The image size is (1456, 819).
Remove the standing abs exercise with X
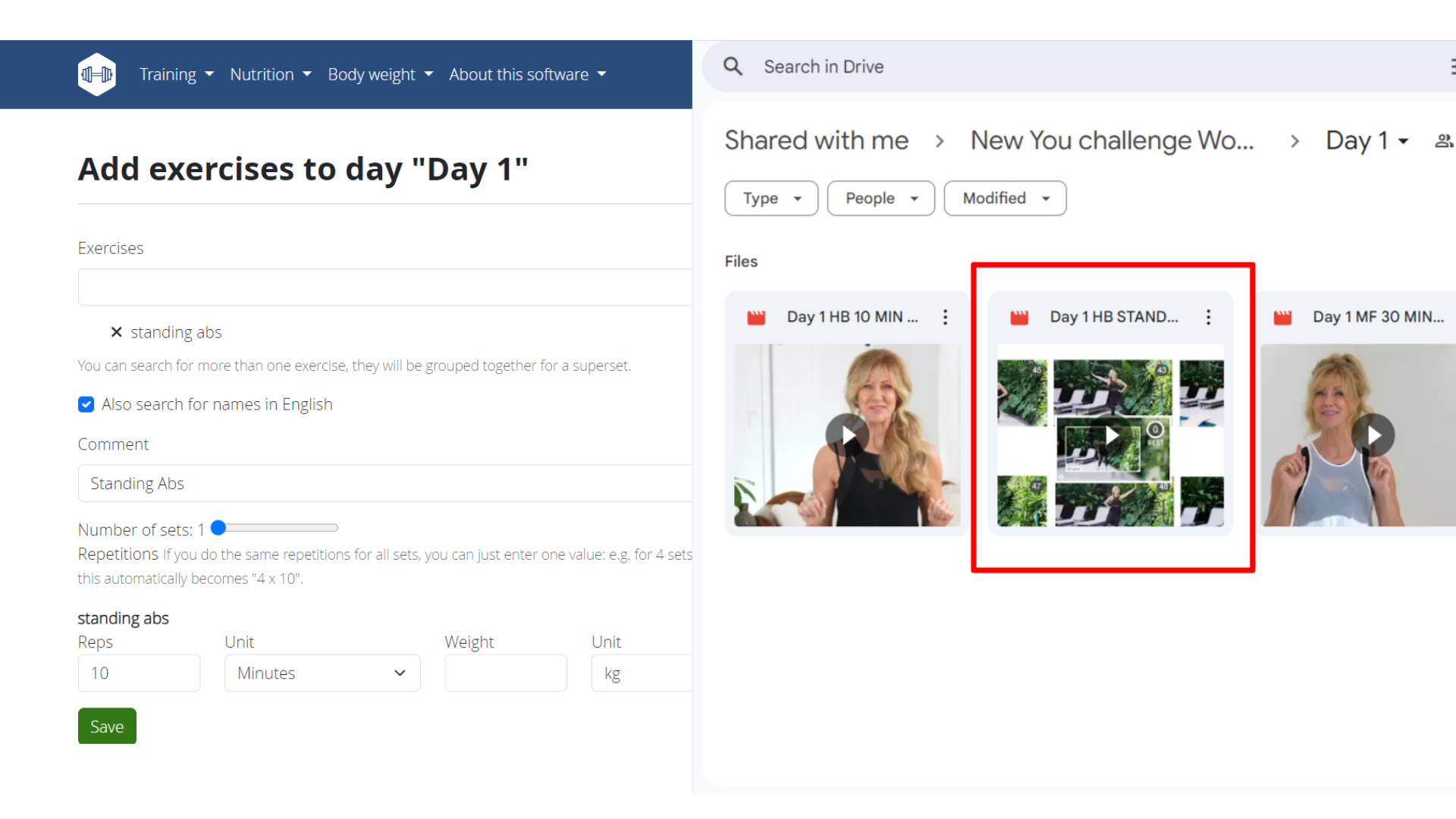[x=116, y=332]
